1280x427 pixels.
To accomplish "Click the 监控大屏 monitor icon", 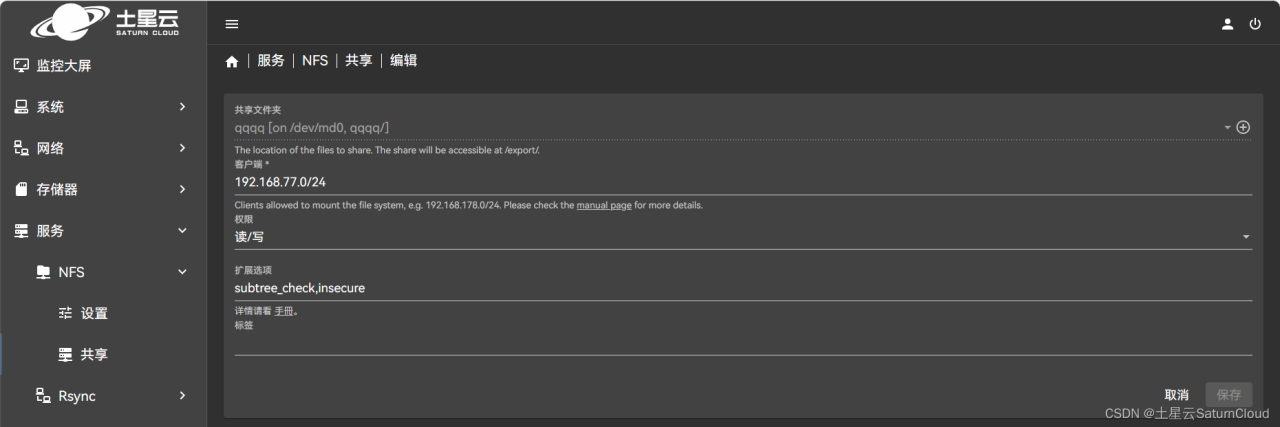I will coord(21,66).
